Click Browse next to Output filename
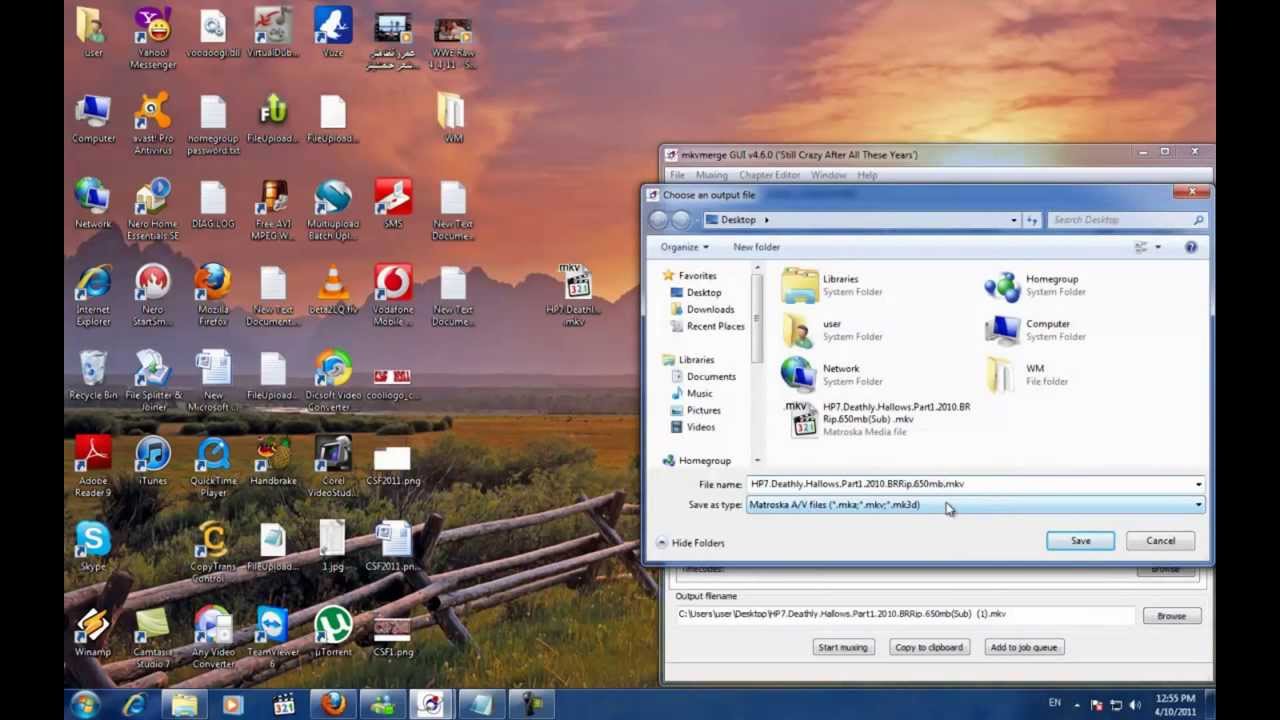 [1171, 616]
